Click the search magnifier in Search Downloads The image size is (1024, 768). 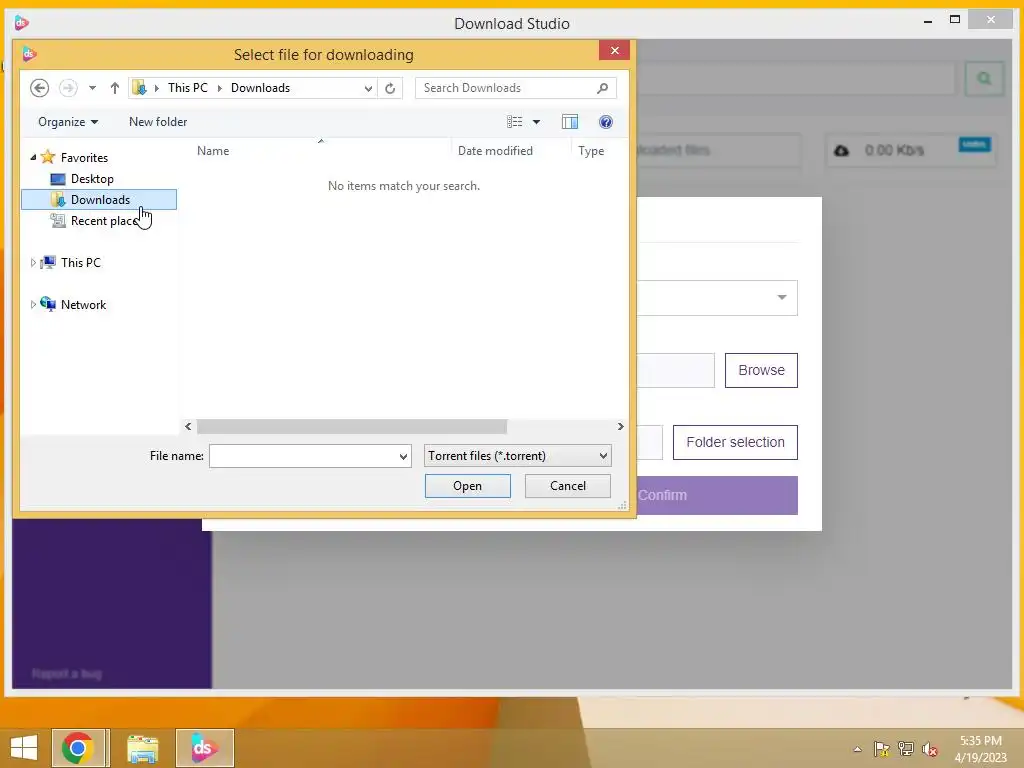click(x=602, y=88)
